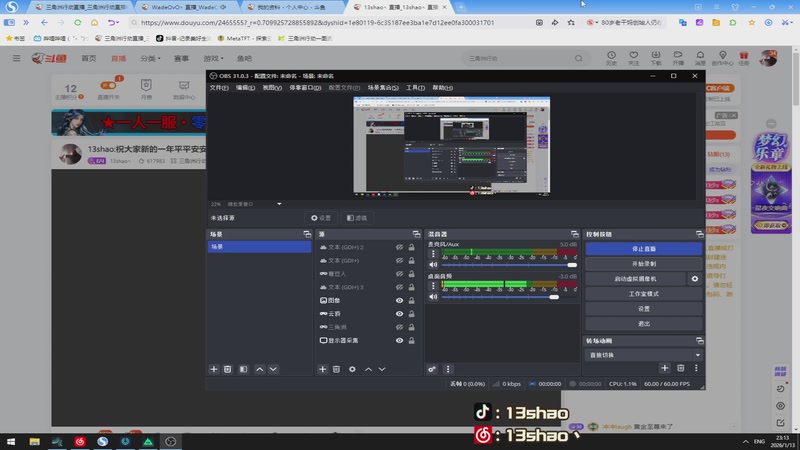800x450 pixels.
Task: Show the hidden 文本 (GDI+) 3 source
Action: click(399, 287)
